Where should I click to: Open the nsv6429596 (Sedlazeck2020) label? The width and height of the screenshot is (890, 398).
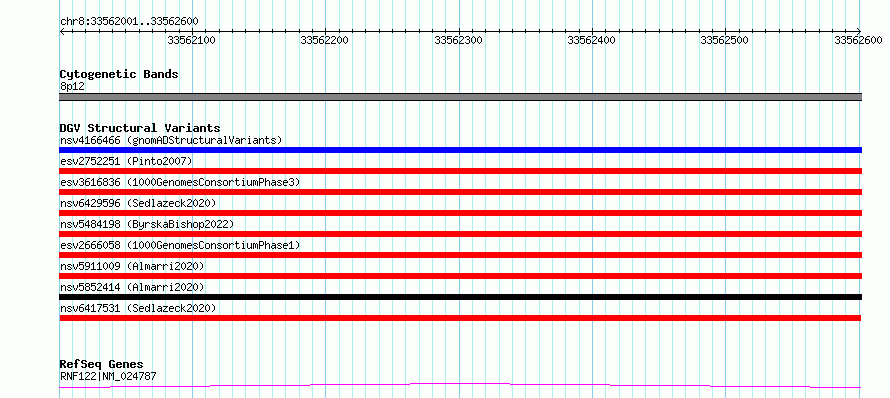click(138, 203)
